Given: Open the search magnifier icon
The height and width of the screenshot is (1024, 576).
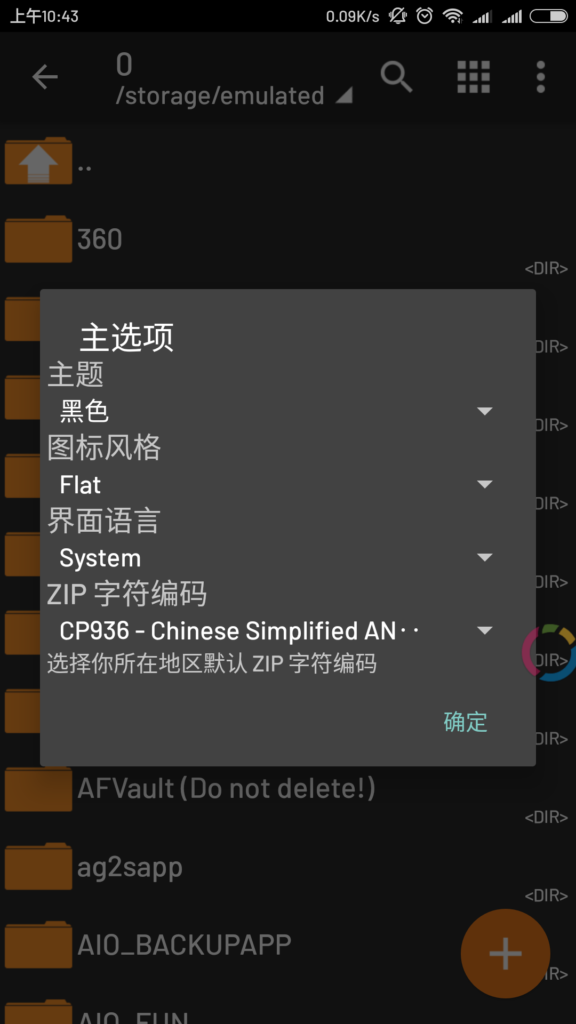Looking at the screenshot, I should [397, 78].
